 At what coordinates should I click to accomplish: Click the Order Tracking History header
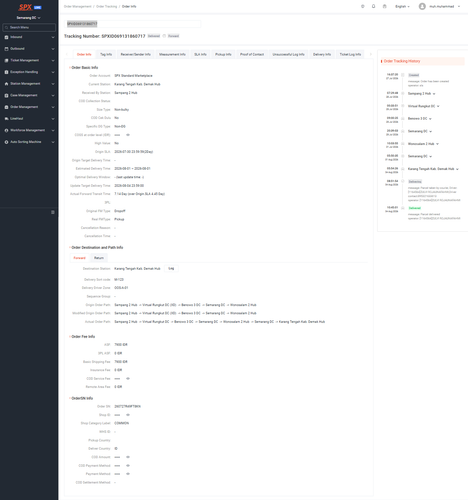pyautogui.click(x=422, y=61)
